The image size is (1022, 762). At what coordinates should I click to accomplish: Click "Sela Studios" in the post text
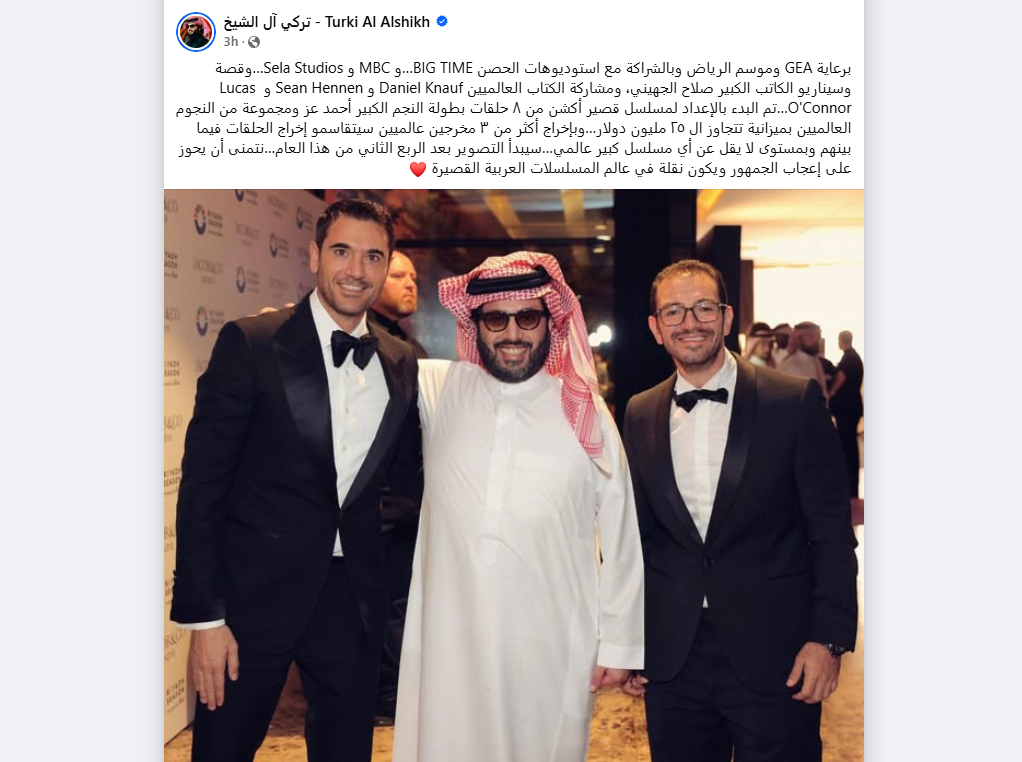point(303,68)
